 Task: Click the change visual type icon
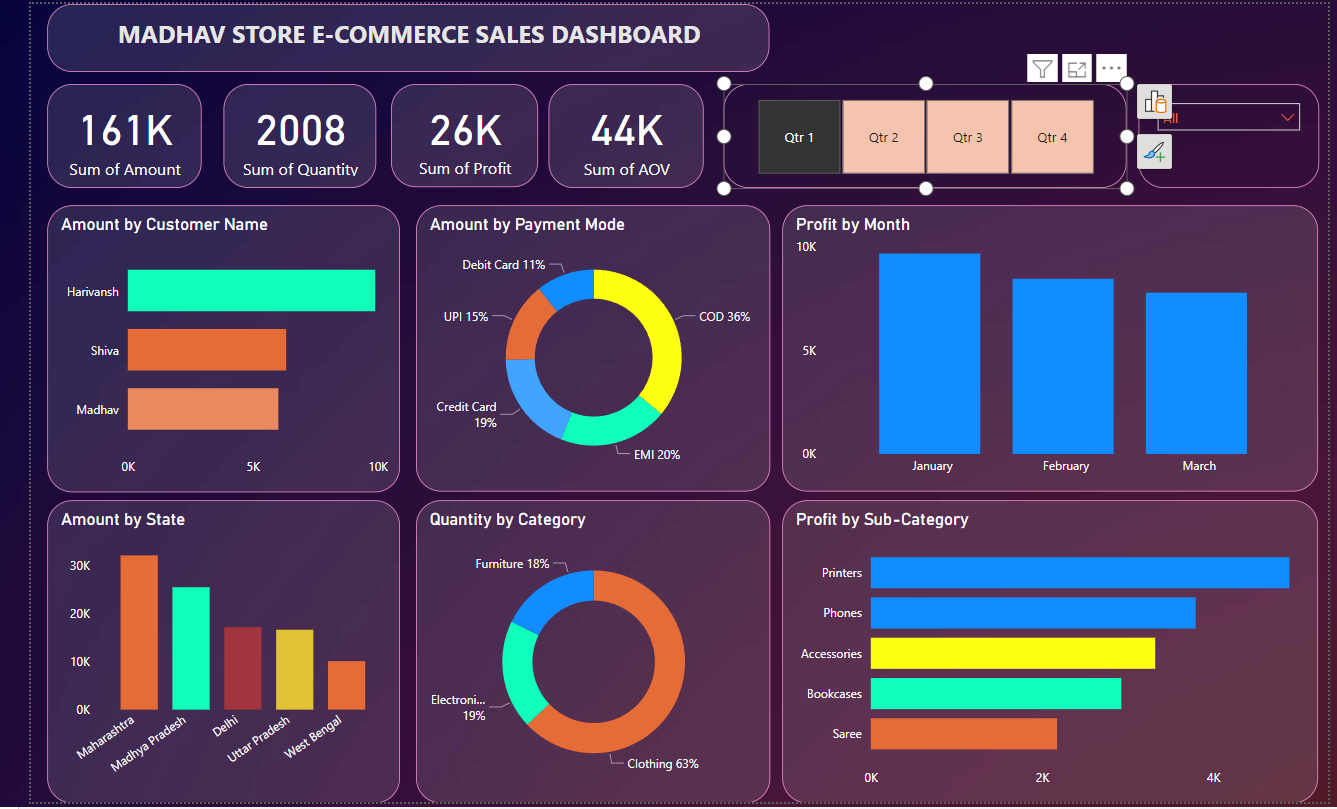1154,102
